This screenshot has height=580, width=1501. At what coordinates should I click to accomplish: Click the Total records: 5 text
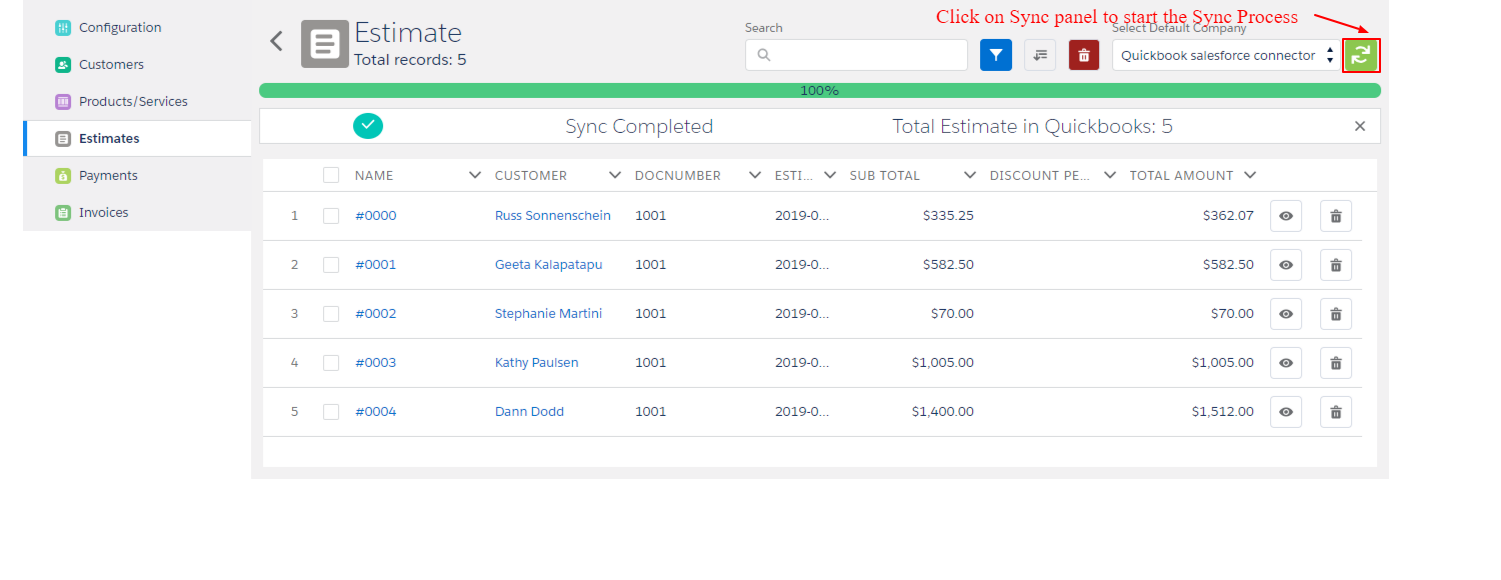(410, 60)
